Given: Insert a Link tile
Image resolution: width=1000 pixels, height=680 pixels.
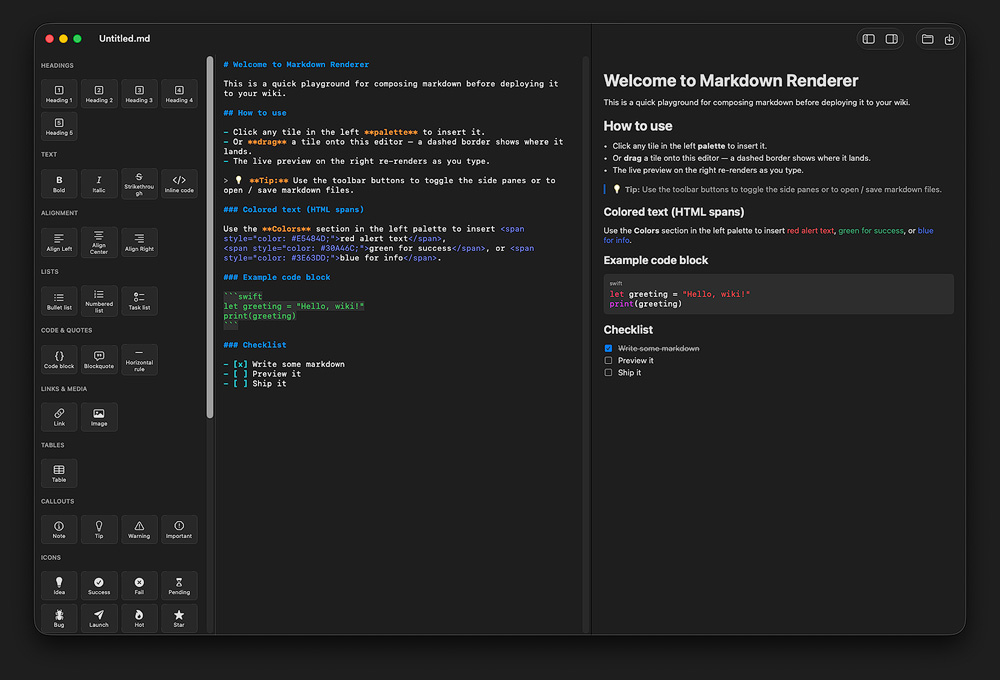Looking at the screenshot, I should tap(59, 417).
